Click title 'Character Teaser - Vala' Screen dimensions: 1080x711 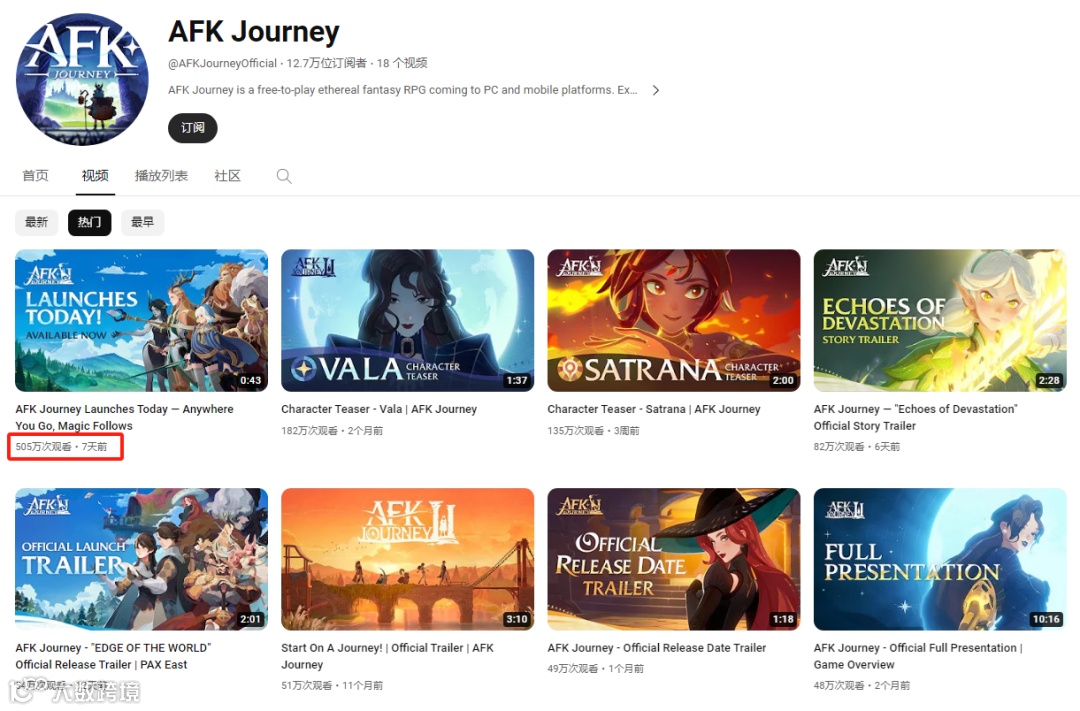[x=379, y=409]
